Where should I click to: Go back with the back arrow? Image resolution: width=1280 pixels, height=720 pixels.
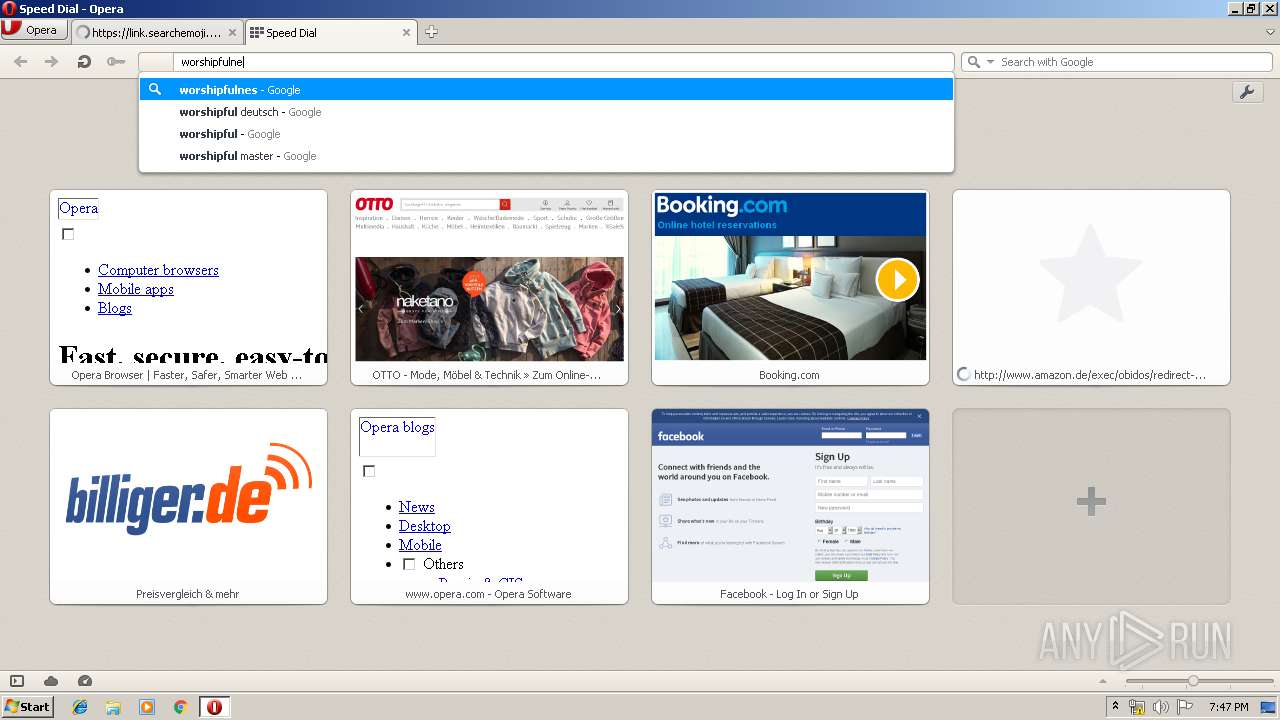click(x=20, y=62)
